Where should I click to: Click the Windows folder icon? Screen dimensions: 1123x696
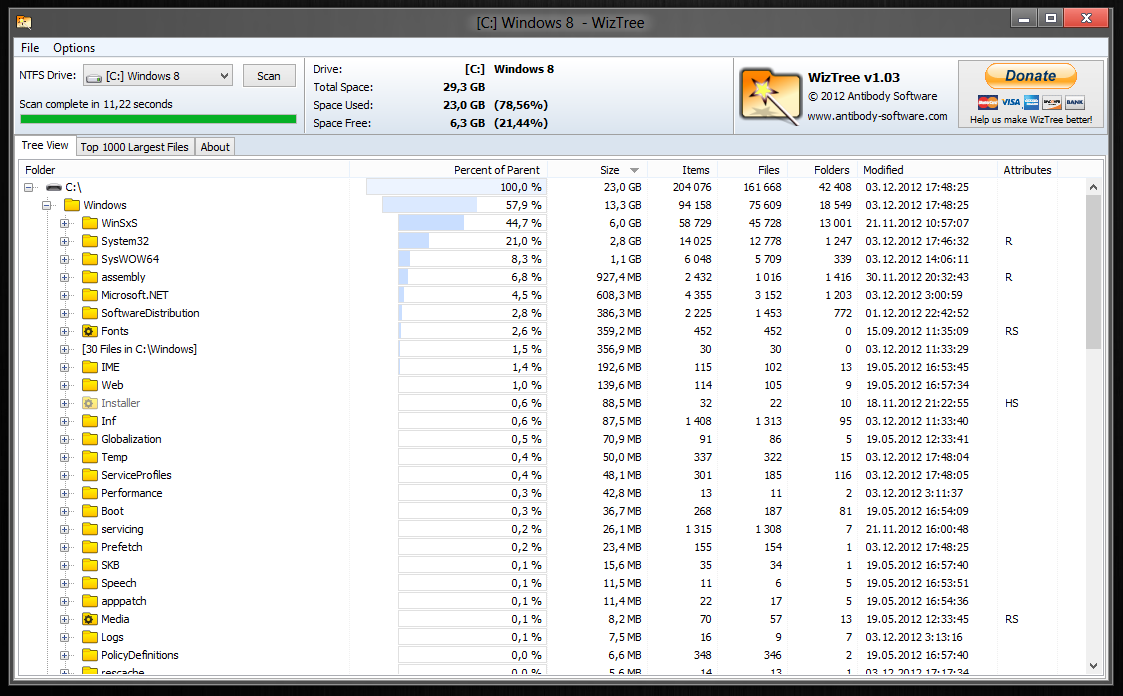pyautogui.click(x=72, y=206)
